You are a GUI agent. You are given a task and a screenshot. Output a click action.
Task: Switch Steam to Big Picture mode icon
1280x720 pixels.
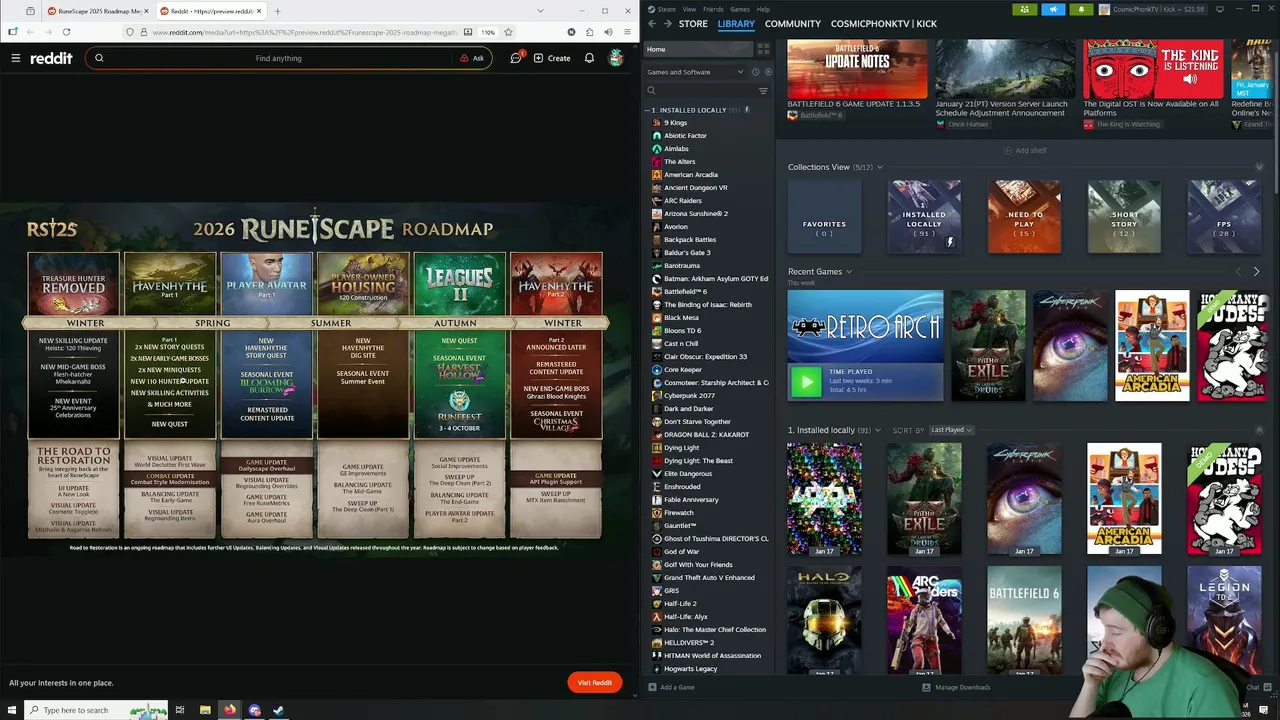point(1220,9)
